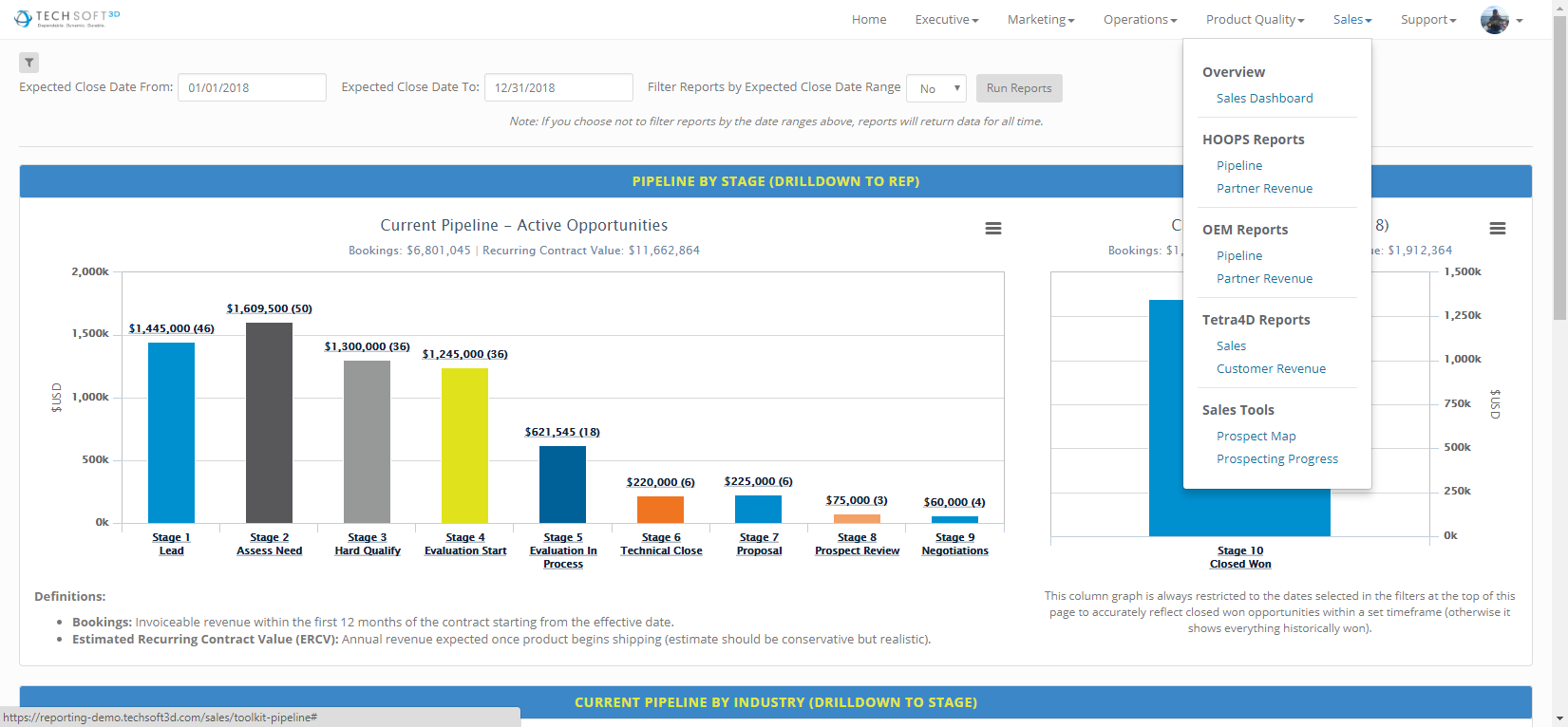The height and width of the screenshot is (727, 1568).
Task: Click the Tech Soft 3D logo
Action: (x=66, y=18)
